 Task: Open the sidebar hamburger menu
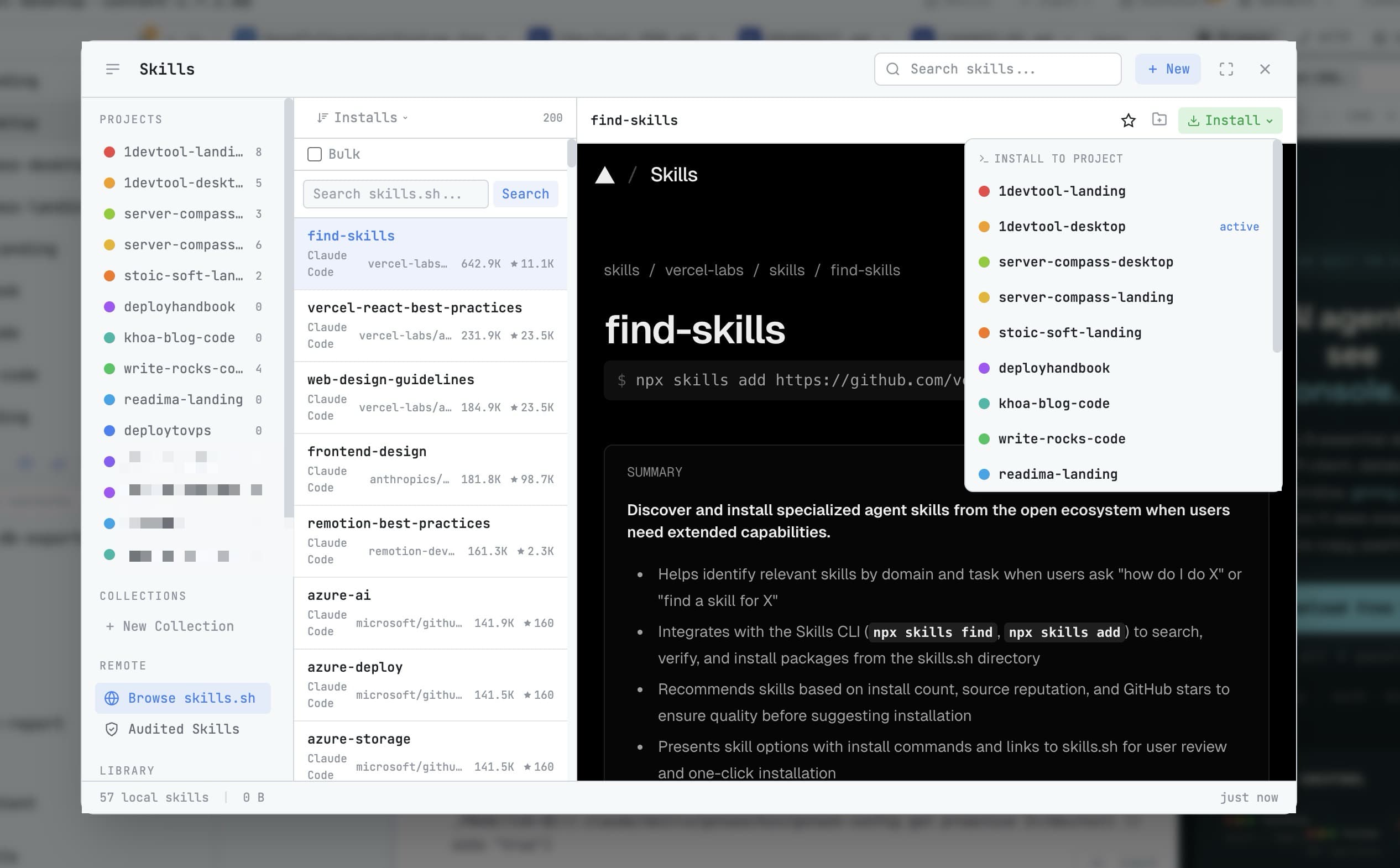pyautogui.click(x=112, y=69)
